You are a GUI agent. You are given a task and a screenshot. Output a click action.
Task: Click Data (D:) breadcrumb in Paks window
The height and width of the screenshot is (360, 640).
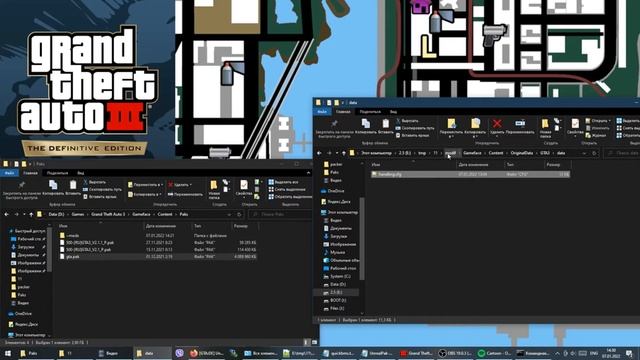(x=56, y=214)
